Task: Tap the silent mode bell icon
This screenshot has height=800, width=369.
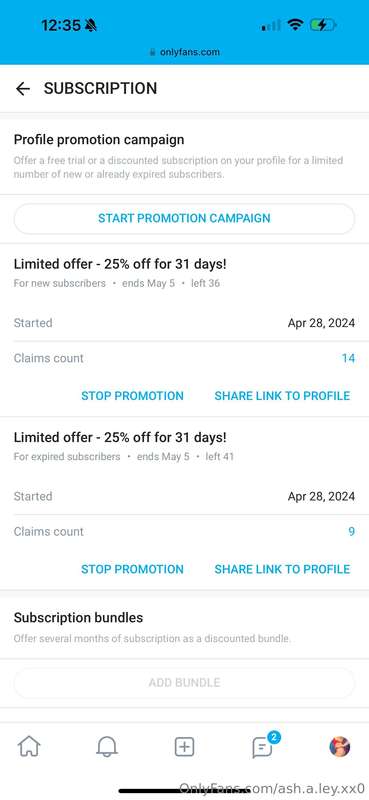Action: click(91, 25)
